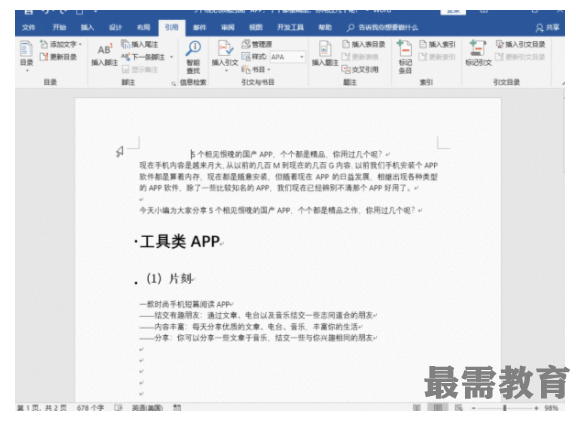Open the footnote group dialog launcher

173,84
